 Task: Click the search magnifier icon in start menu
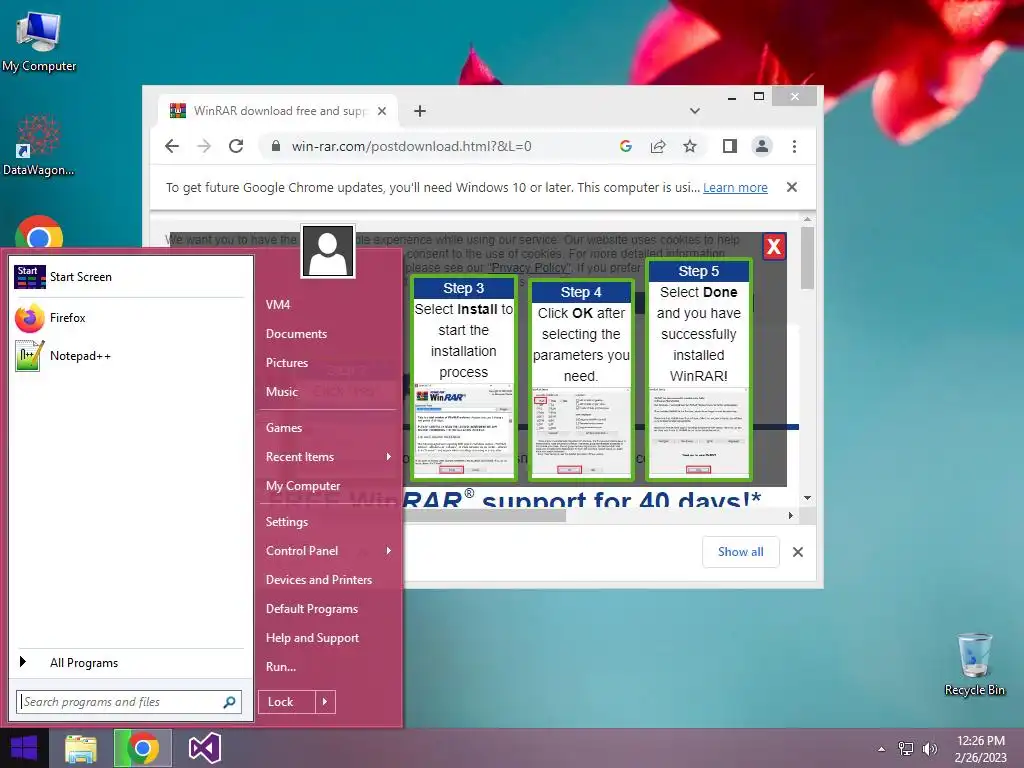pyautogui.click(x=229, y=702)
